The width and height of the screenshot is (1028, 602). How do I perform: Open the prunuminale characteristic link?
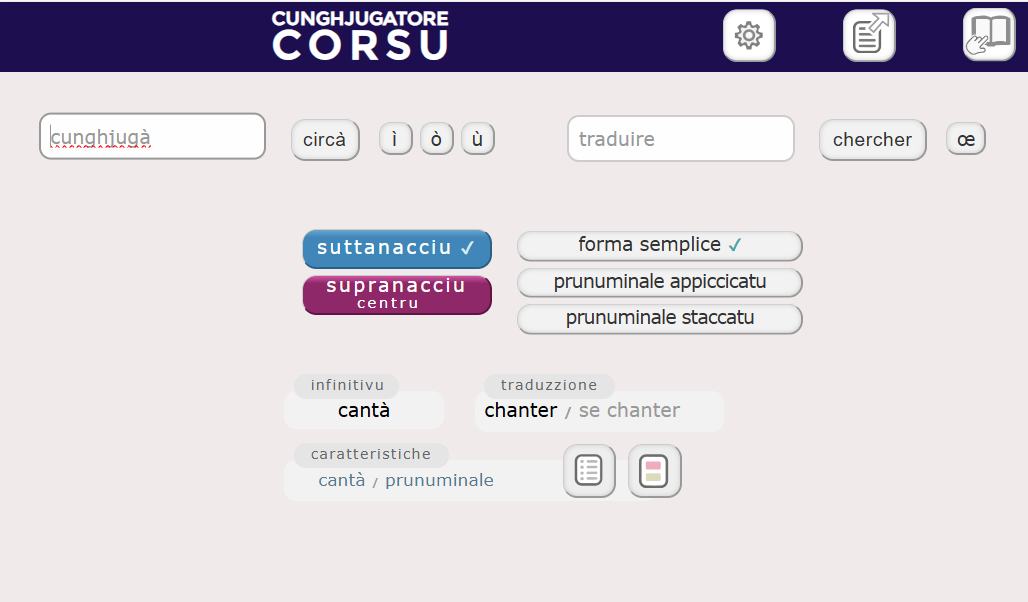click(439, 480)
